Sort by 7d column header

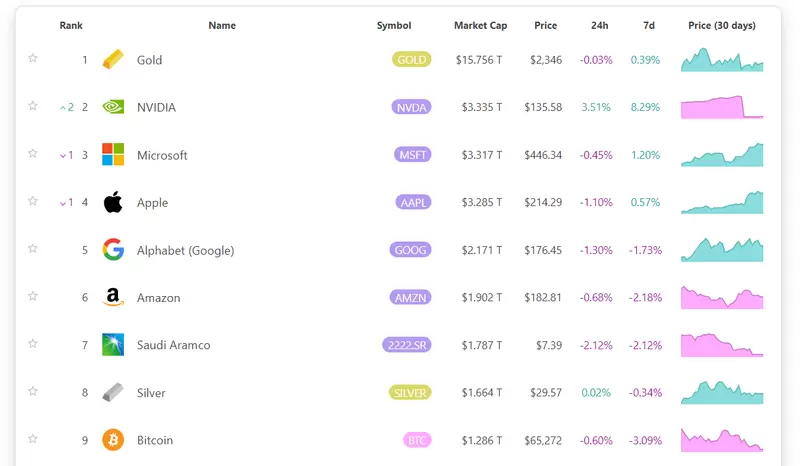click(649, 25)
